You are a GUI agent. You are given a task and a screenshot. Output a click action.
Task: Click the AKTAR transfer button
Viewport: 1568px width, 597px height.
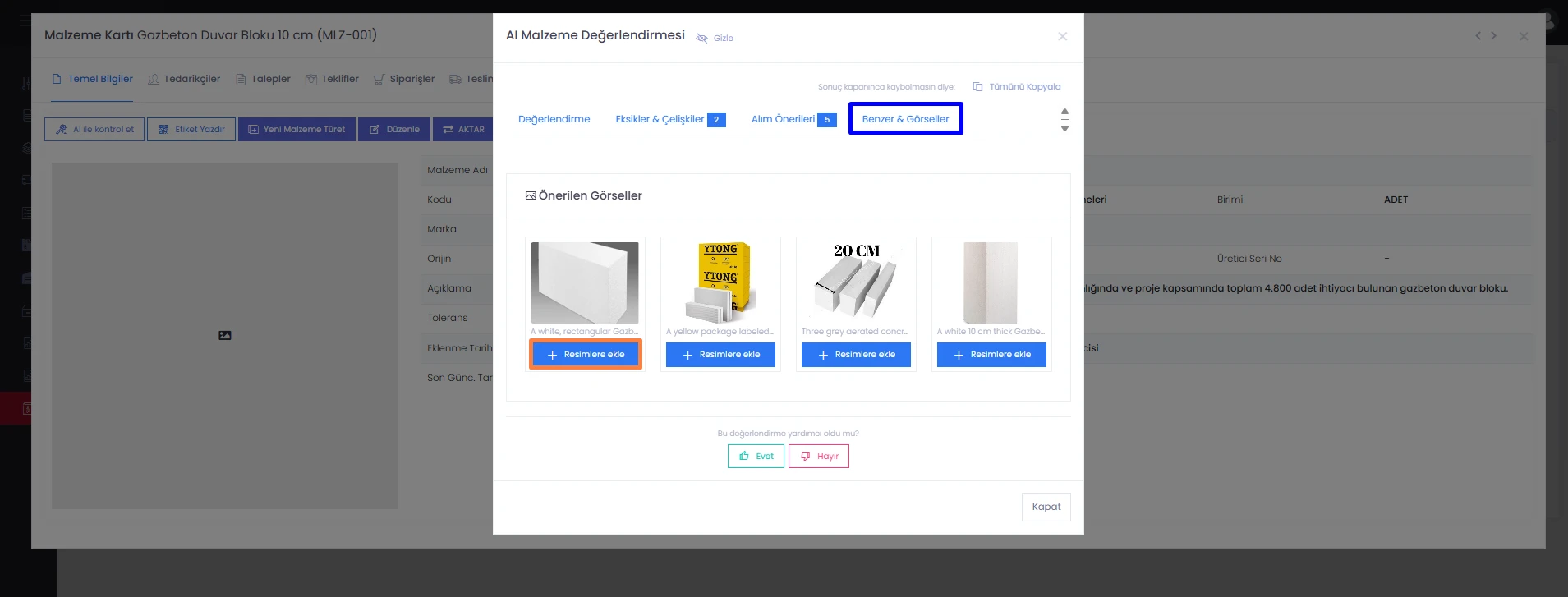463,129
